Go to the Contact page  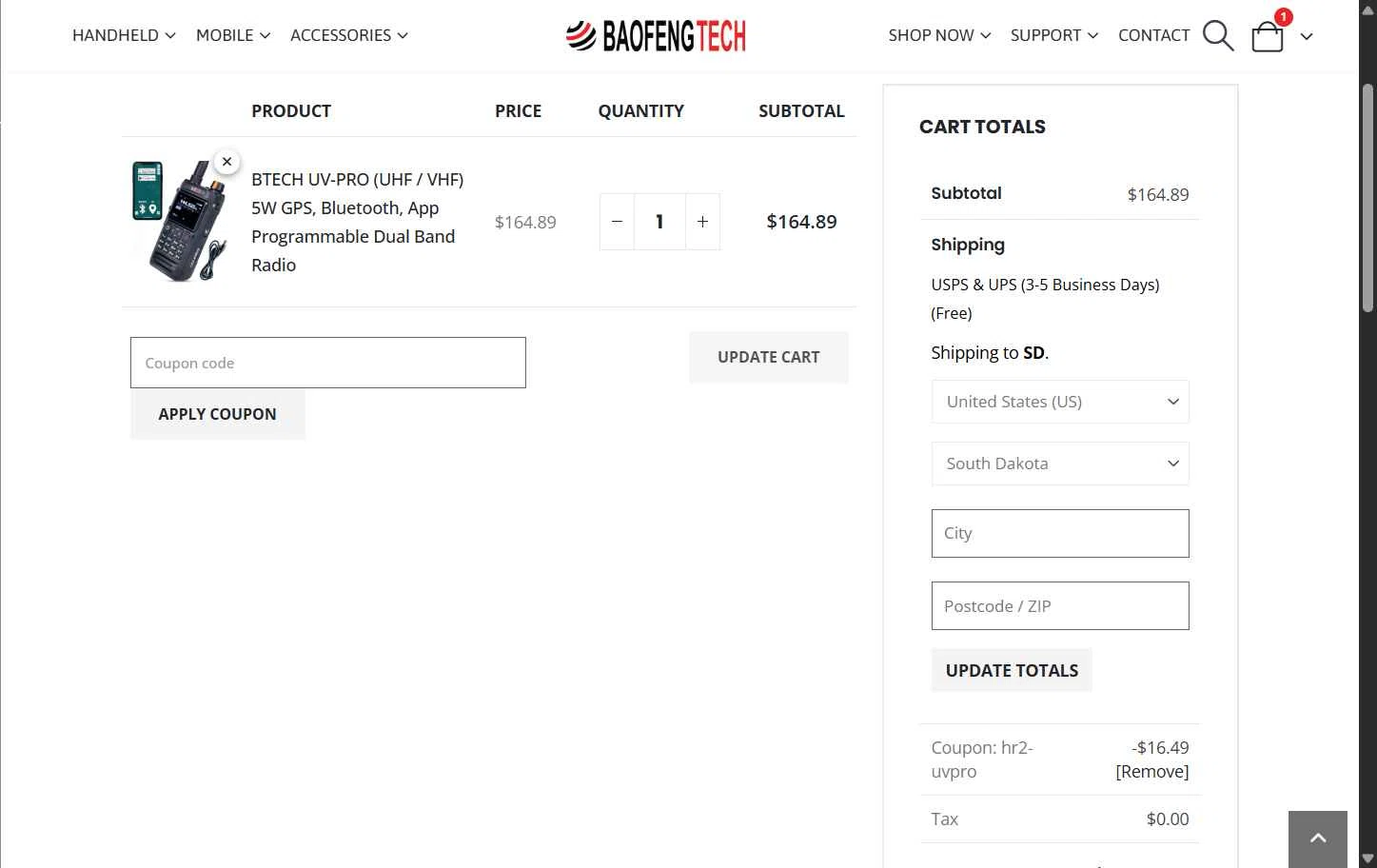[1153, 35]
